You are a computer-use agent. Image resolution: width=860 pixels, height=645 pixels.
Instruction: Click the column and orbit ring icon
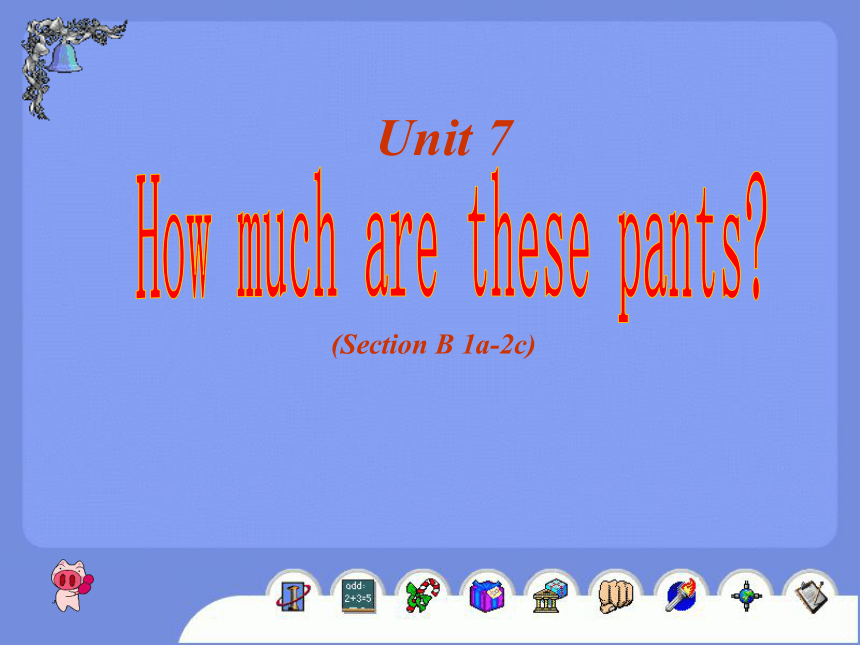click(x=293, y=597)
